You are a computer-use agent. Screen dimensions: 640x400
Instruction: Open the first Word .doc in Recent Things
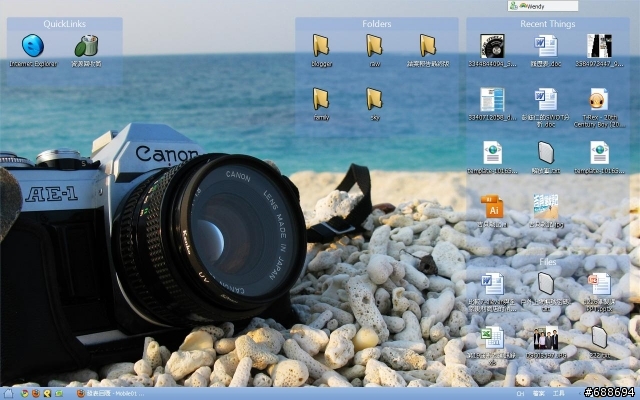[x=545, y=46]
